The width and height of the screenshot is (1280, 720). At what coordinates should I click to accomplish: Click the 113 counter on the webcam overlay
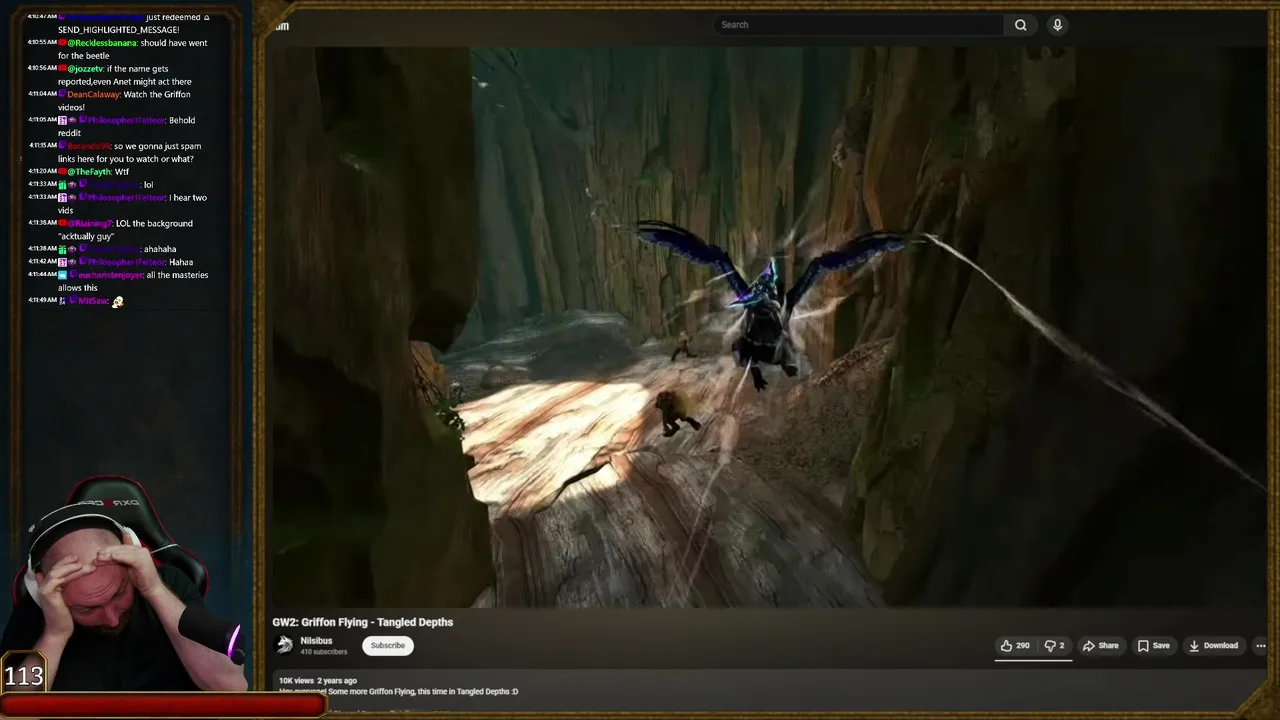(x=24, y=677)
